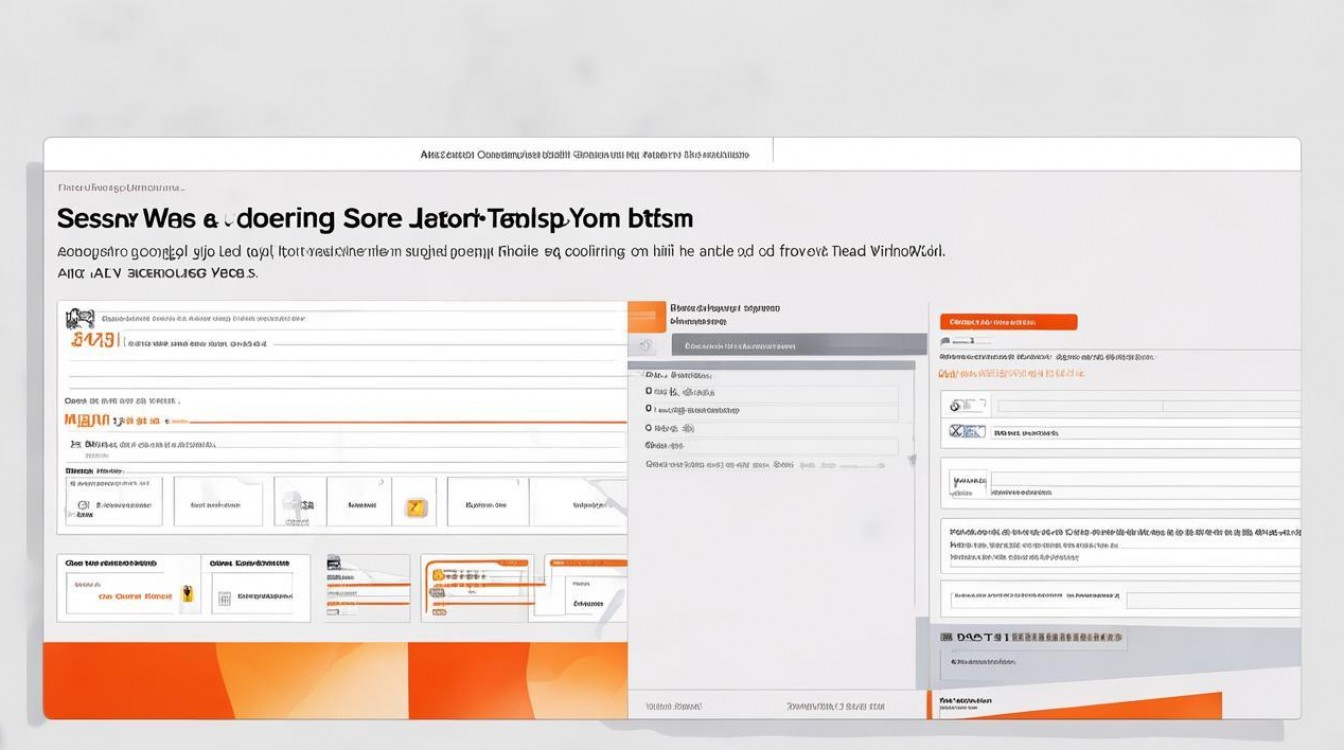1344x750 pixels.
Task: Click the heading "Sessny Was a doering Sore"
Action: point(230,218)
